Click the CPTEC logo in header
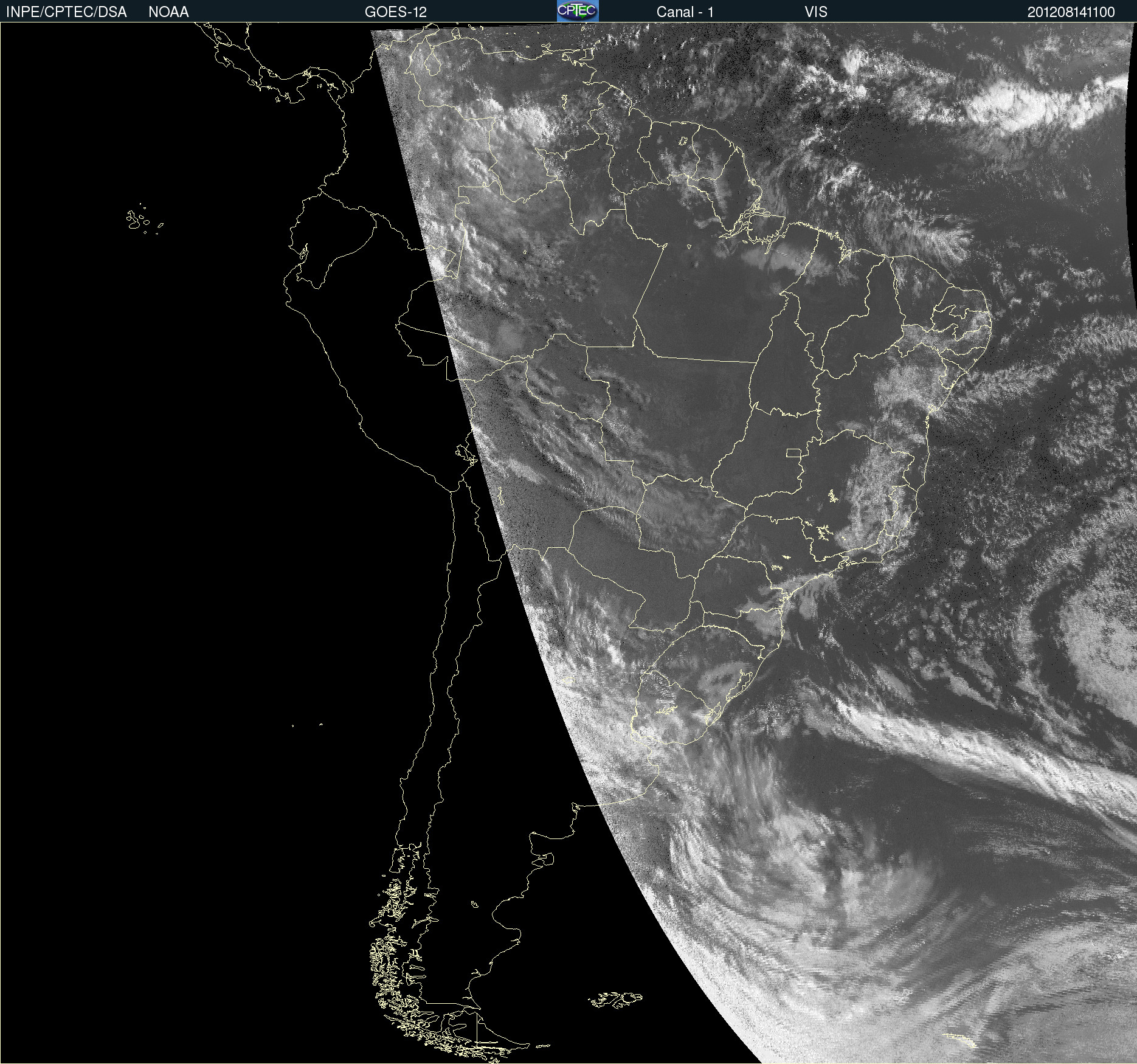The image size is (1137, 1064). [578, 11]
